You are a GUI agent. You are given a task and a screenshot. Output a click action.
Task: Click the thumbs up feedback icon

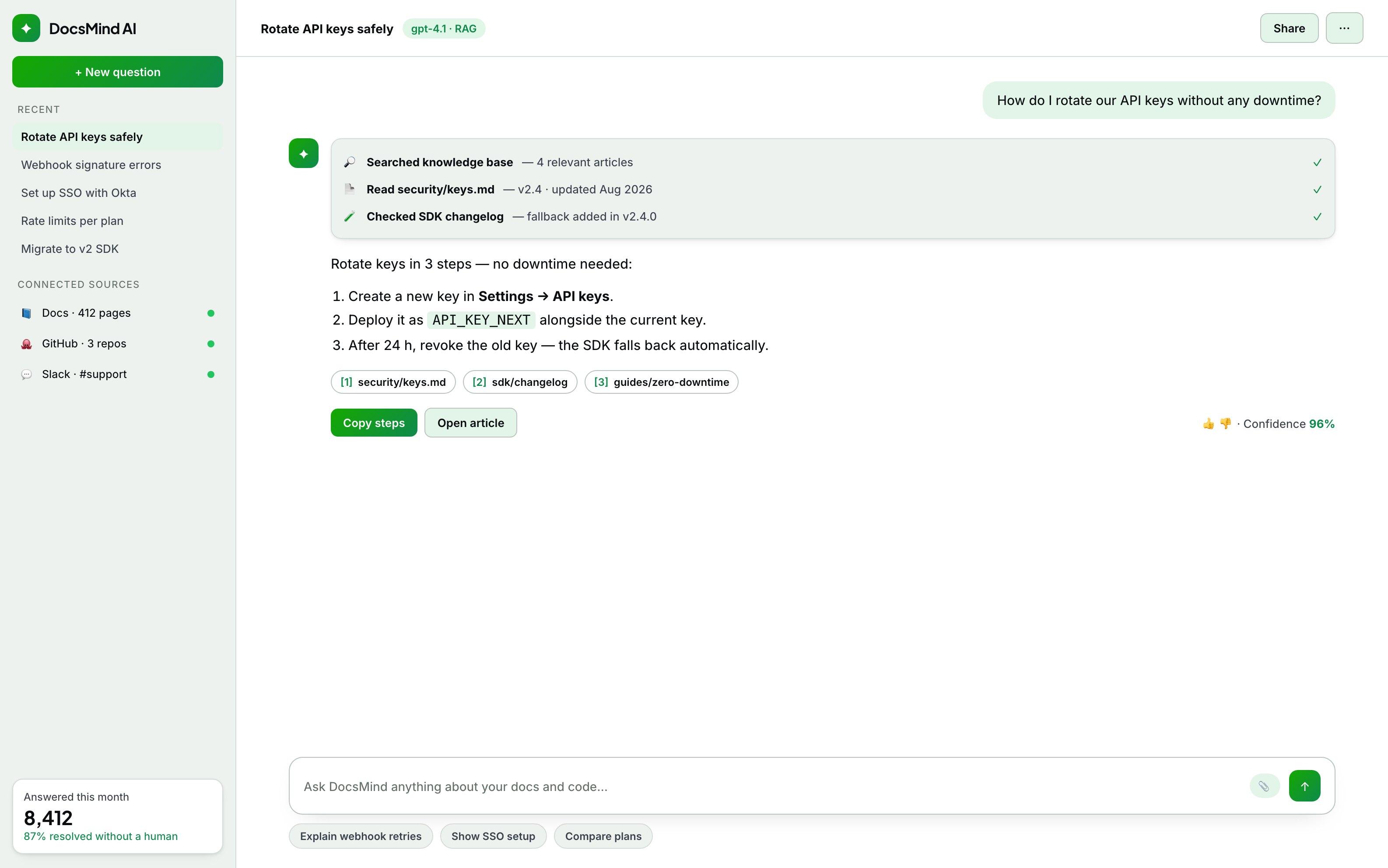click(x=1208, y=423)
